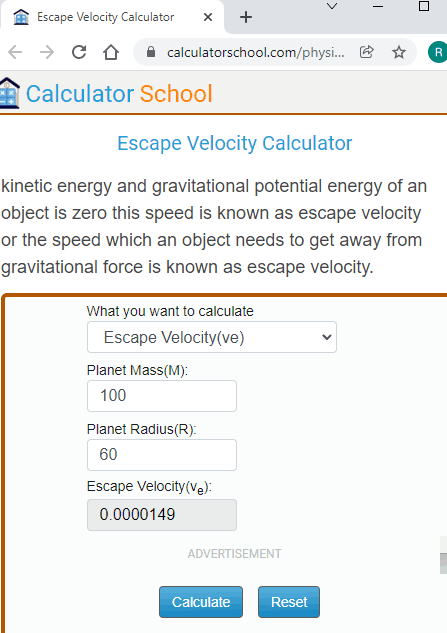The height and width of the screenshot is (633, 447).
Task: Focus the Planet Mass input field
Action: click(162, 396)
